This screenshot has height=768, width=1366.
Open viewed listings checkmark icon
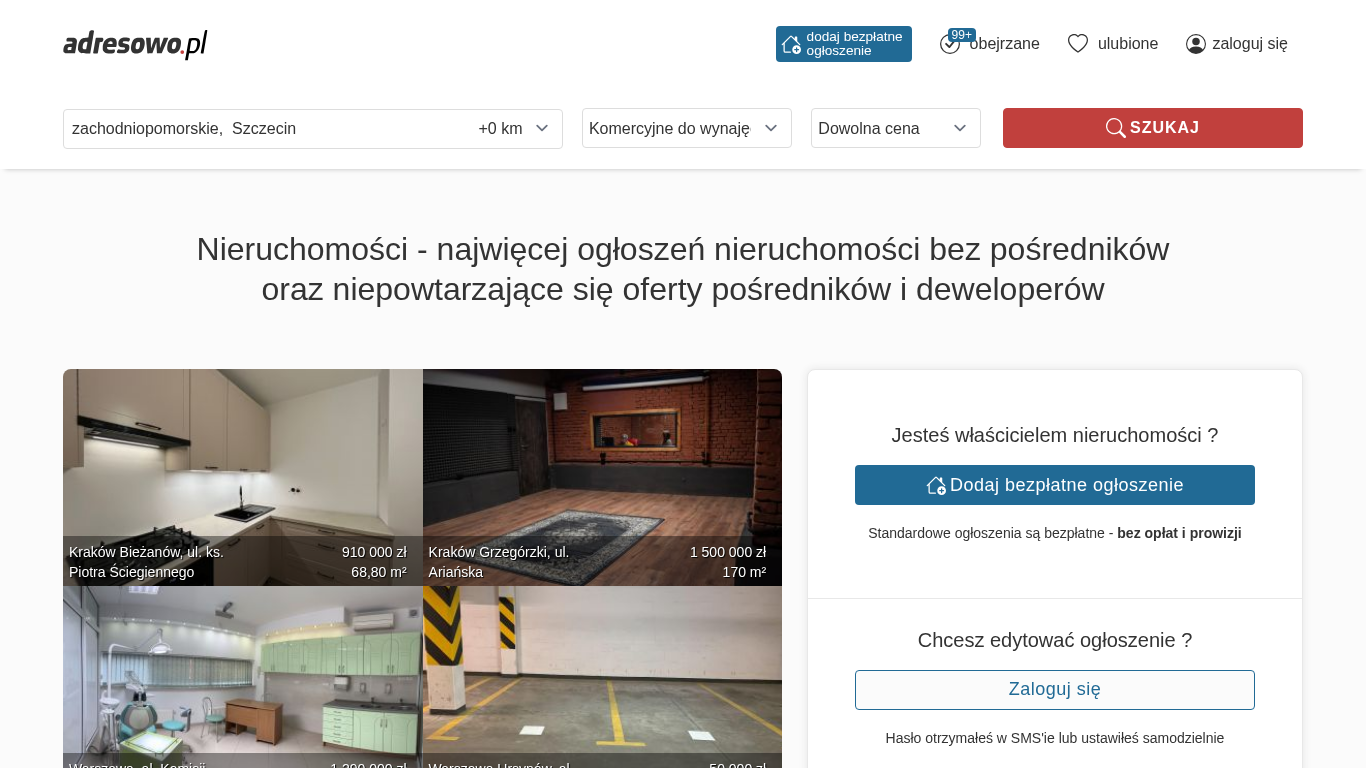949,45
